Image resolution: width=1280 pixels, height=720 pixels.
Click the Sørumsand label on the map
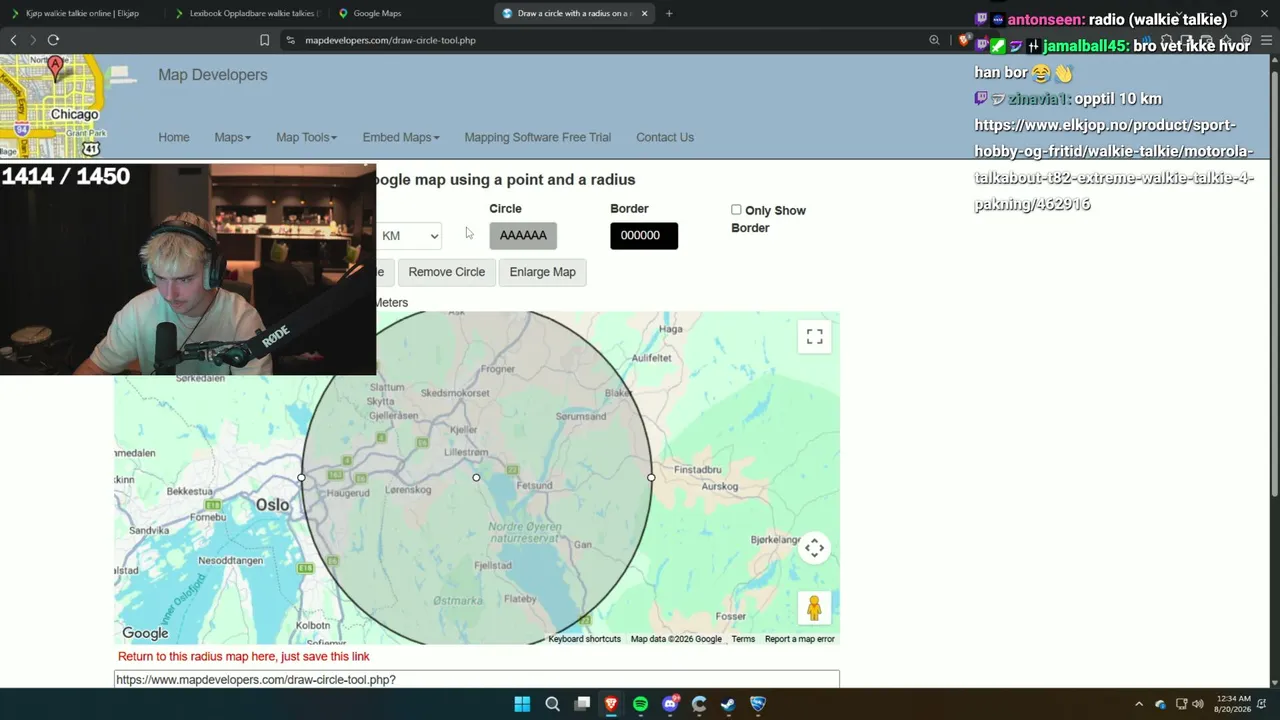coord(581,417)
